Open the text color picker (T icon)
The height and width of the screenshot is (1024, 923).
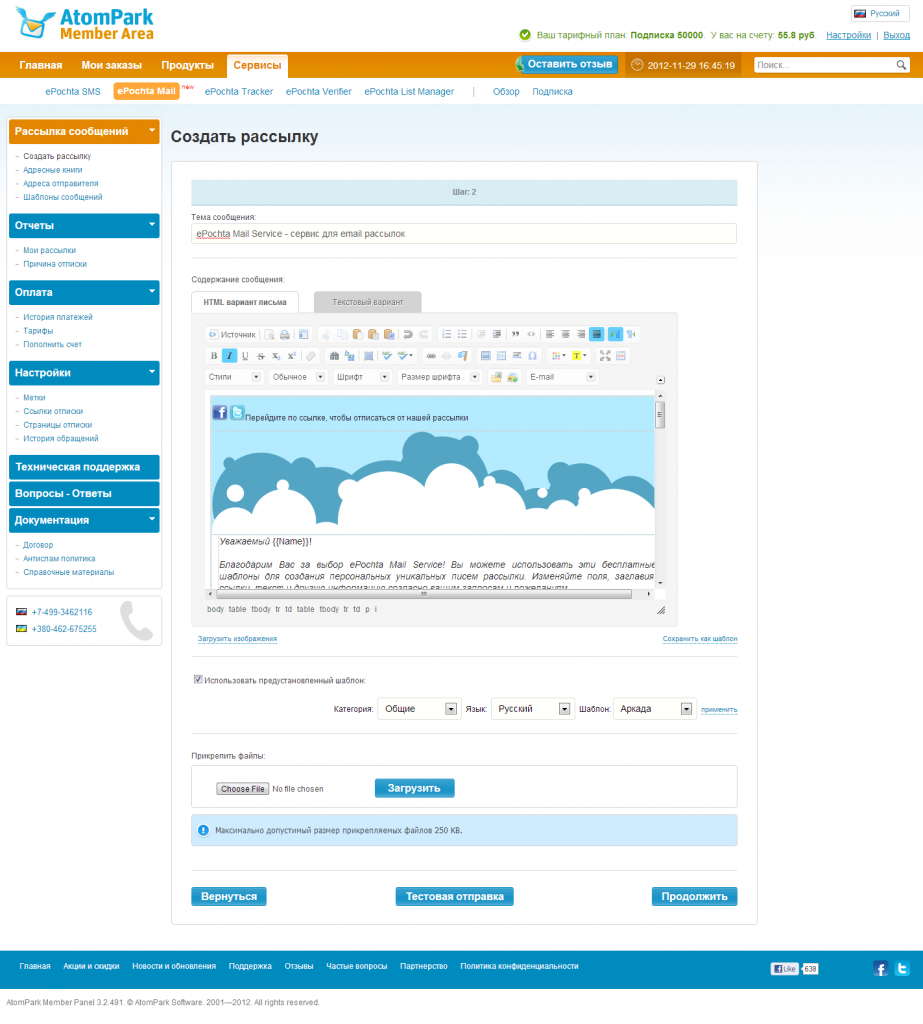[579, 356]
